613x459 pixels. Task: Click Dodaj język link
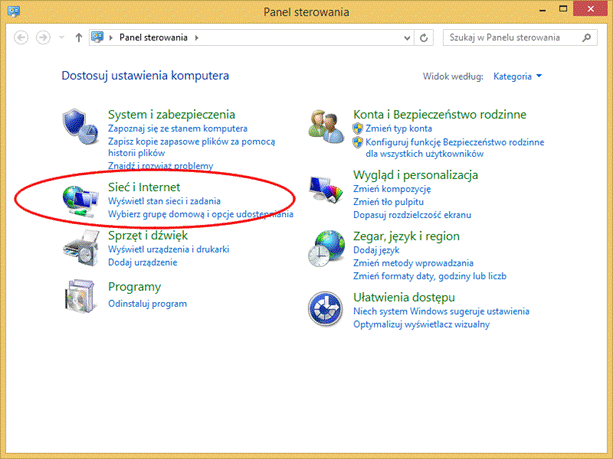pos(376,250)
